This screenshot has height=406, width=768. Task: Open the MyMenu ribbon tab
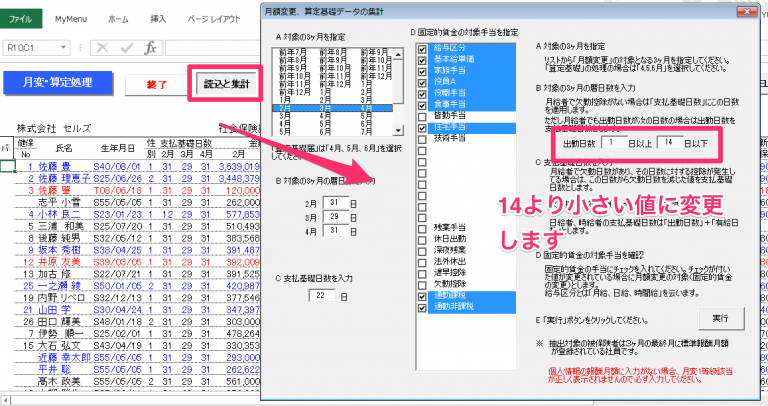tap(71, 19)
